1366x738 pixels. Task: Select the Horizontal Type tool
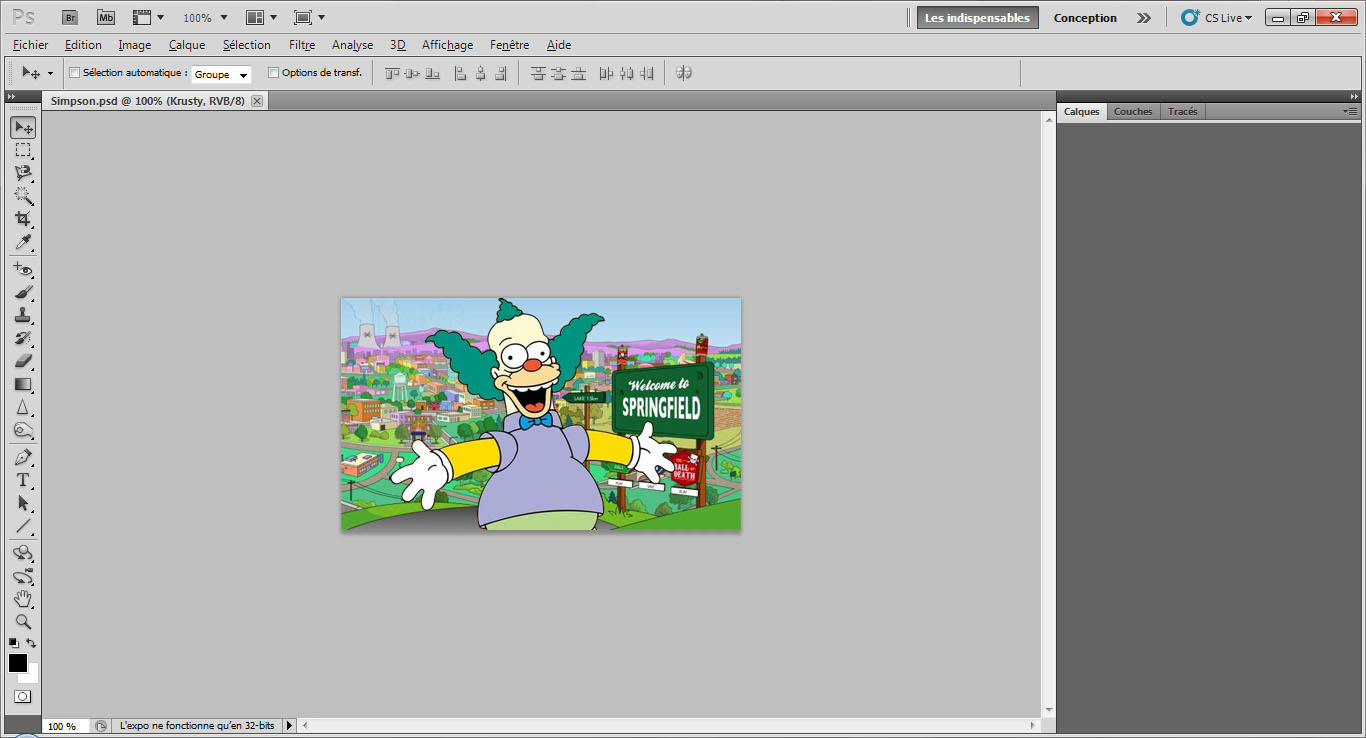pyautogui.click(x=22, y=481)
